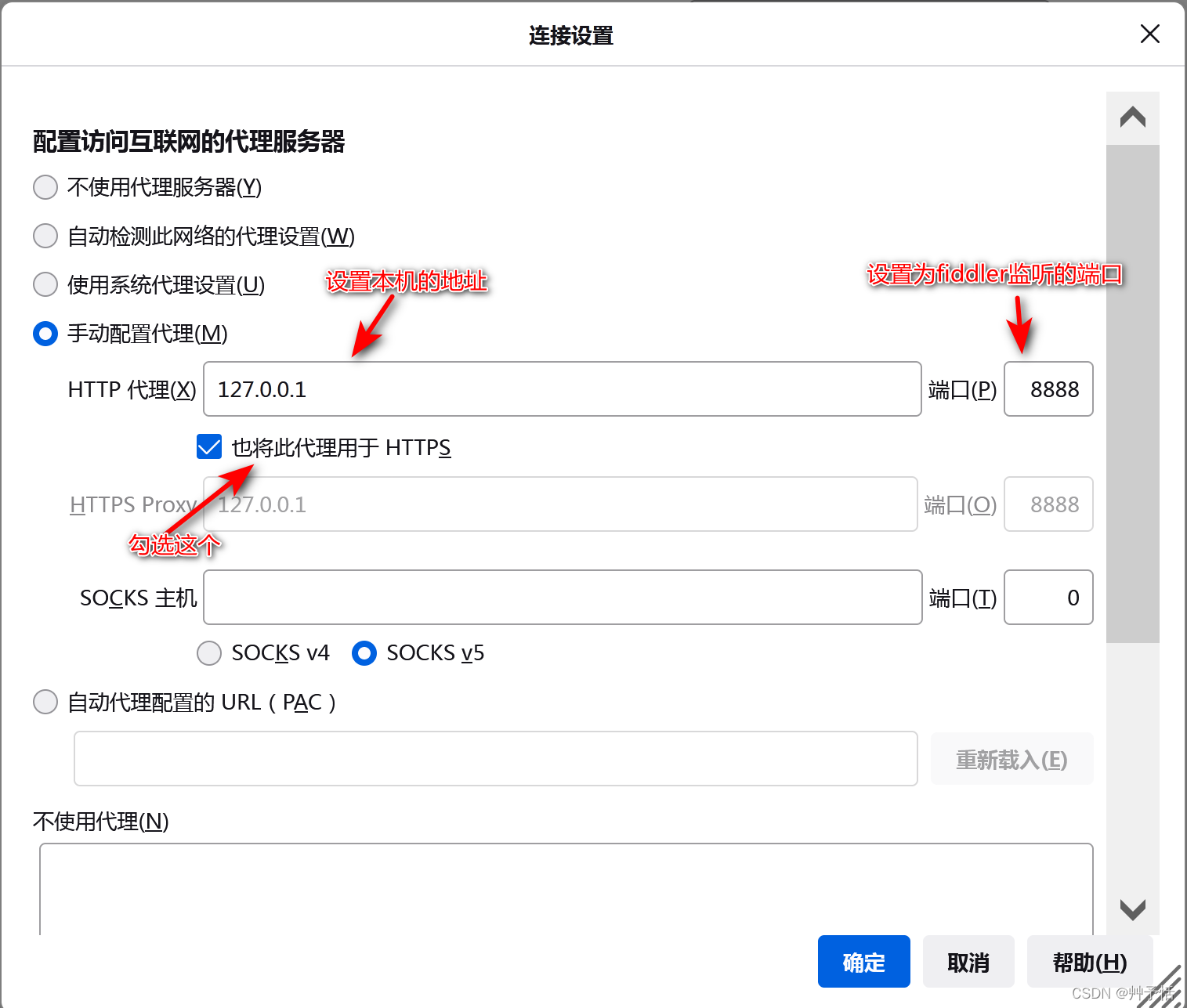Image resolution: width=1187 pixels, height=1008 pixels.
Task: Click the HTTP 代理(X) label
Action: [x=132, y=389]
